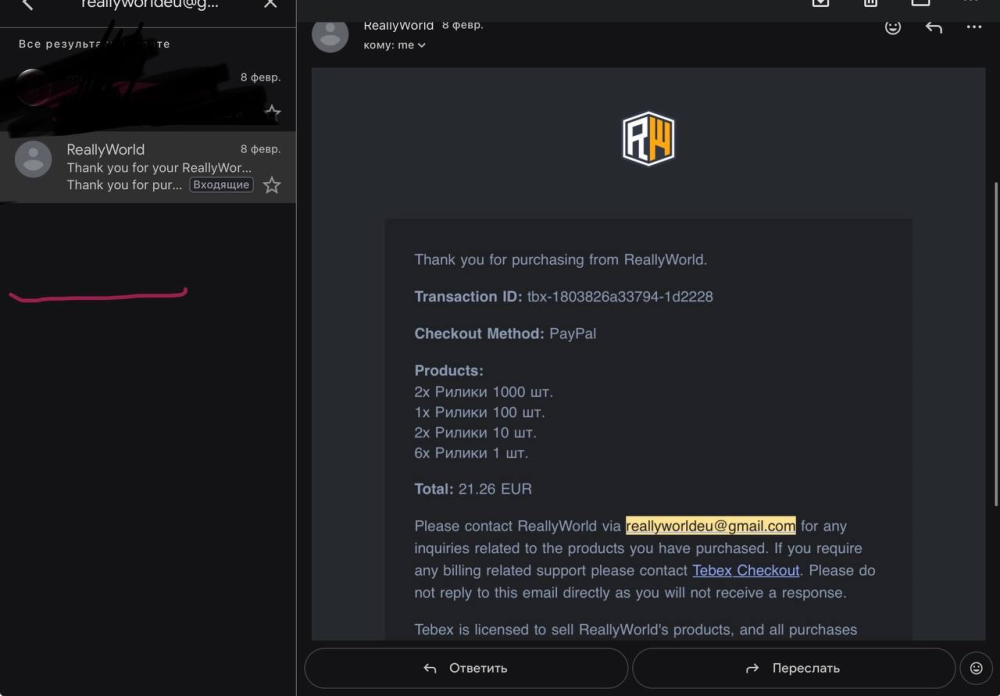Image resolution: width=1000 pixels, height=696 pixels.
Task: Click the message pane vertical scrollbar
Action: 996,344
